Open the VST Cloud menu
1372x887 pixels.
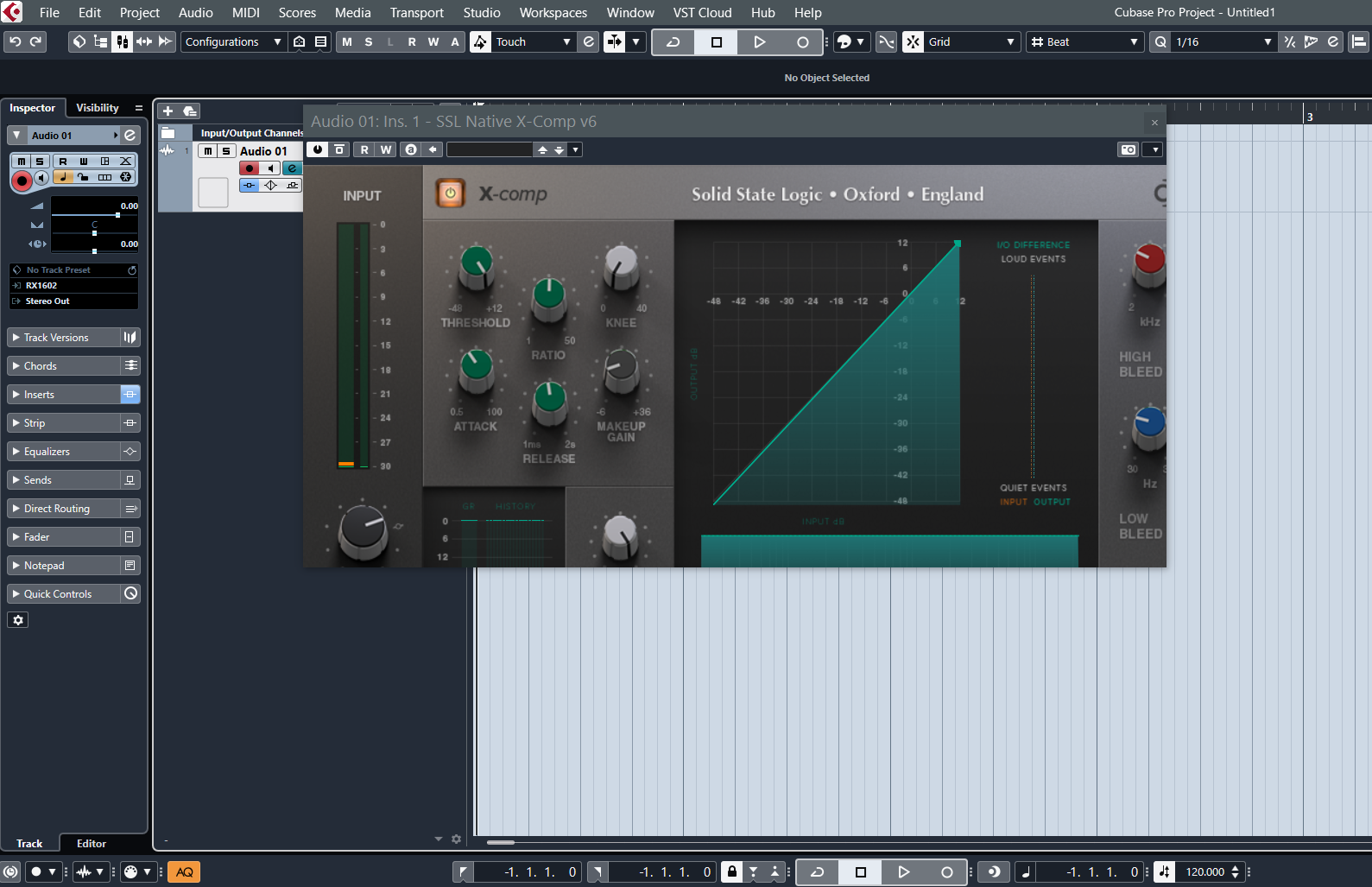702,12
